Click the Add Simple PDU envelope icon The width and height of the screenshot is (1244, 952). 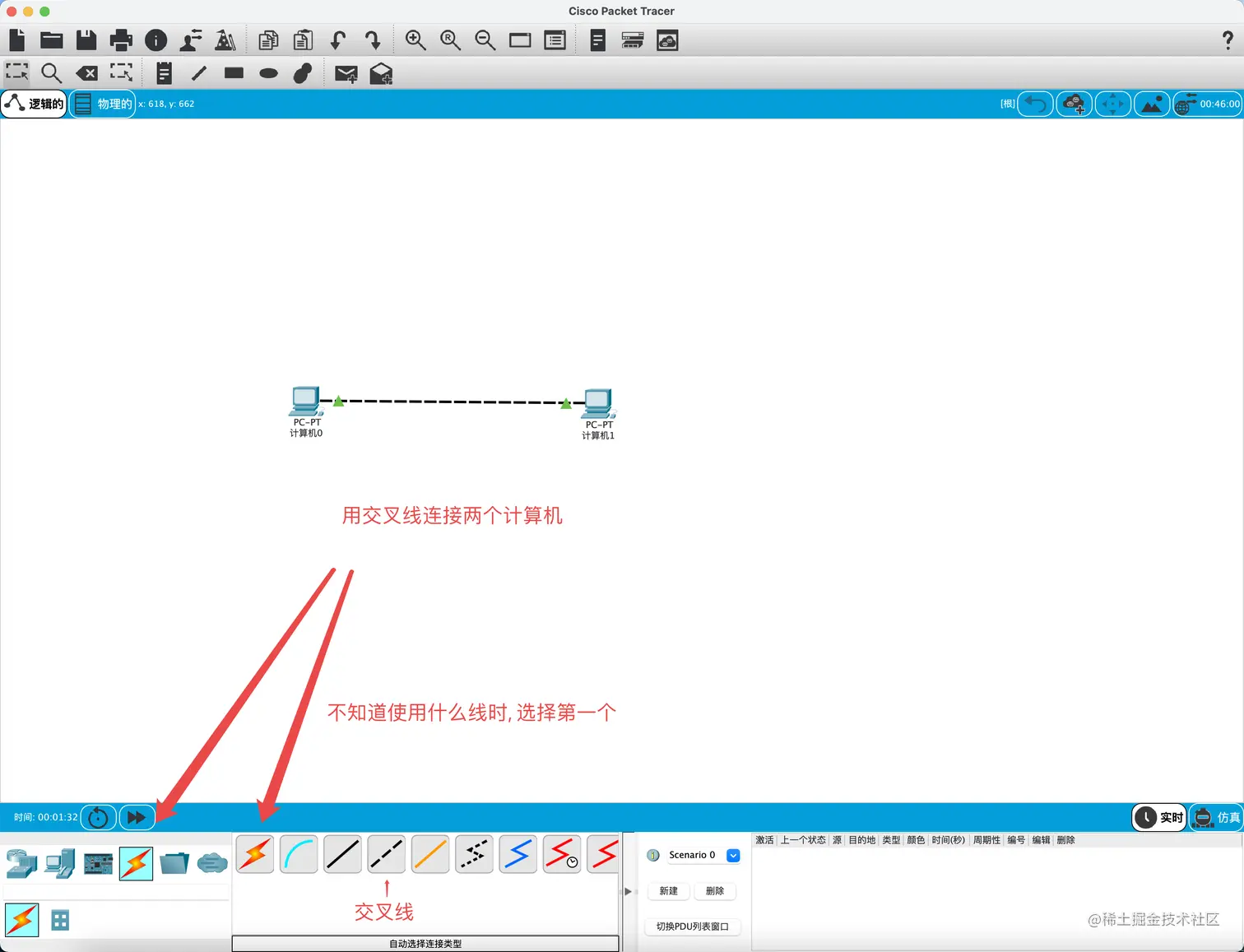coord(346,74)
